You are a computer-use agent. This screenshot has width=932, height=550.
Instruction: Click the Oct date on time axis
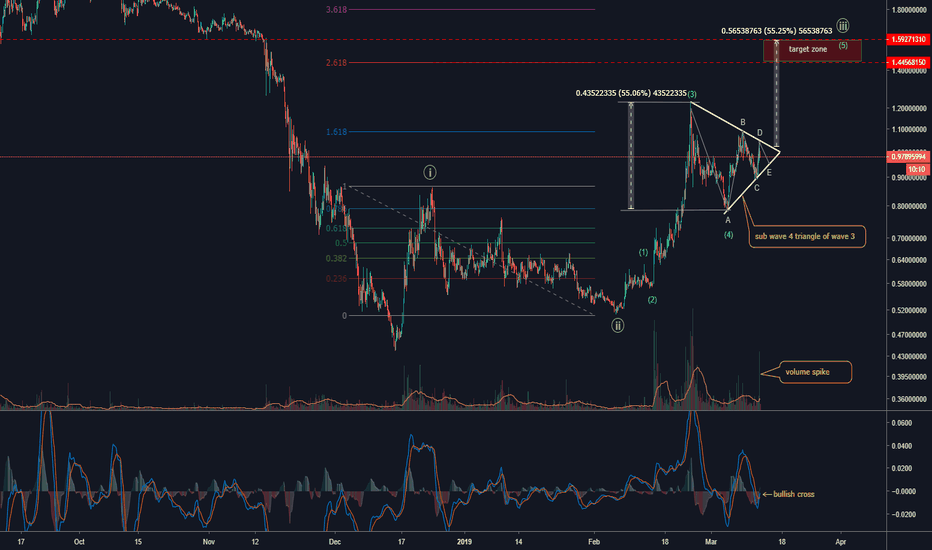[x=79, y=542]
